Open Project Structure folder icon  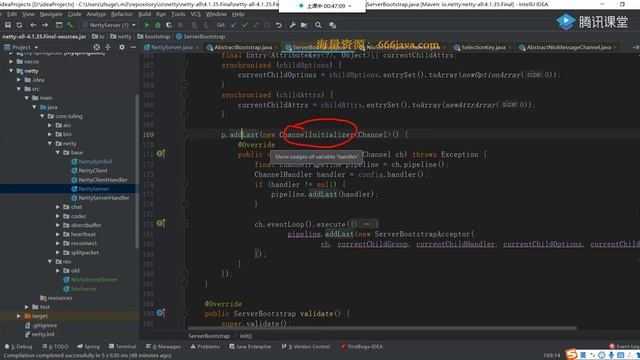click(304, 25)
